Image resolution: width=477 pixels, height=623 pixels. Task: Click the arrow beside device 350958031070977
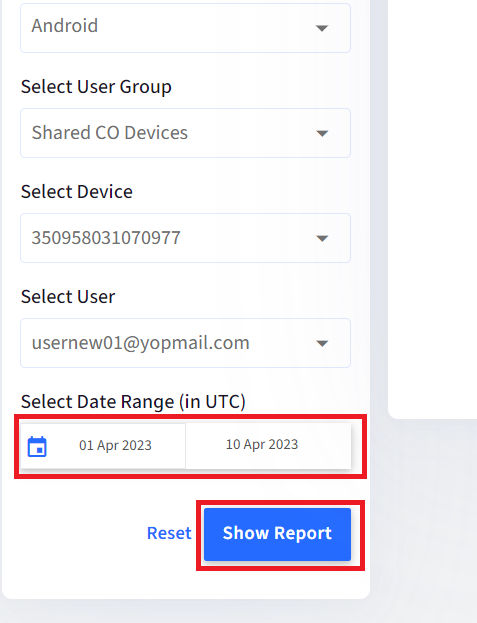[322, 238]
